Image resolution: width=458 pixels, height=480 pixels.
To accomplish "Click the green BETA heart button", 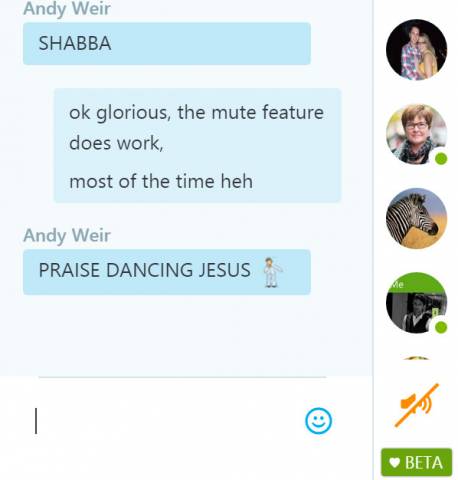I will click(416, 462).
